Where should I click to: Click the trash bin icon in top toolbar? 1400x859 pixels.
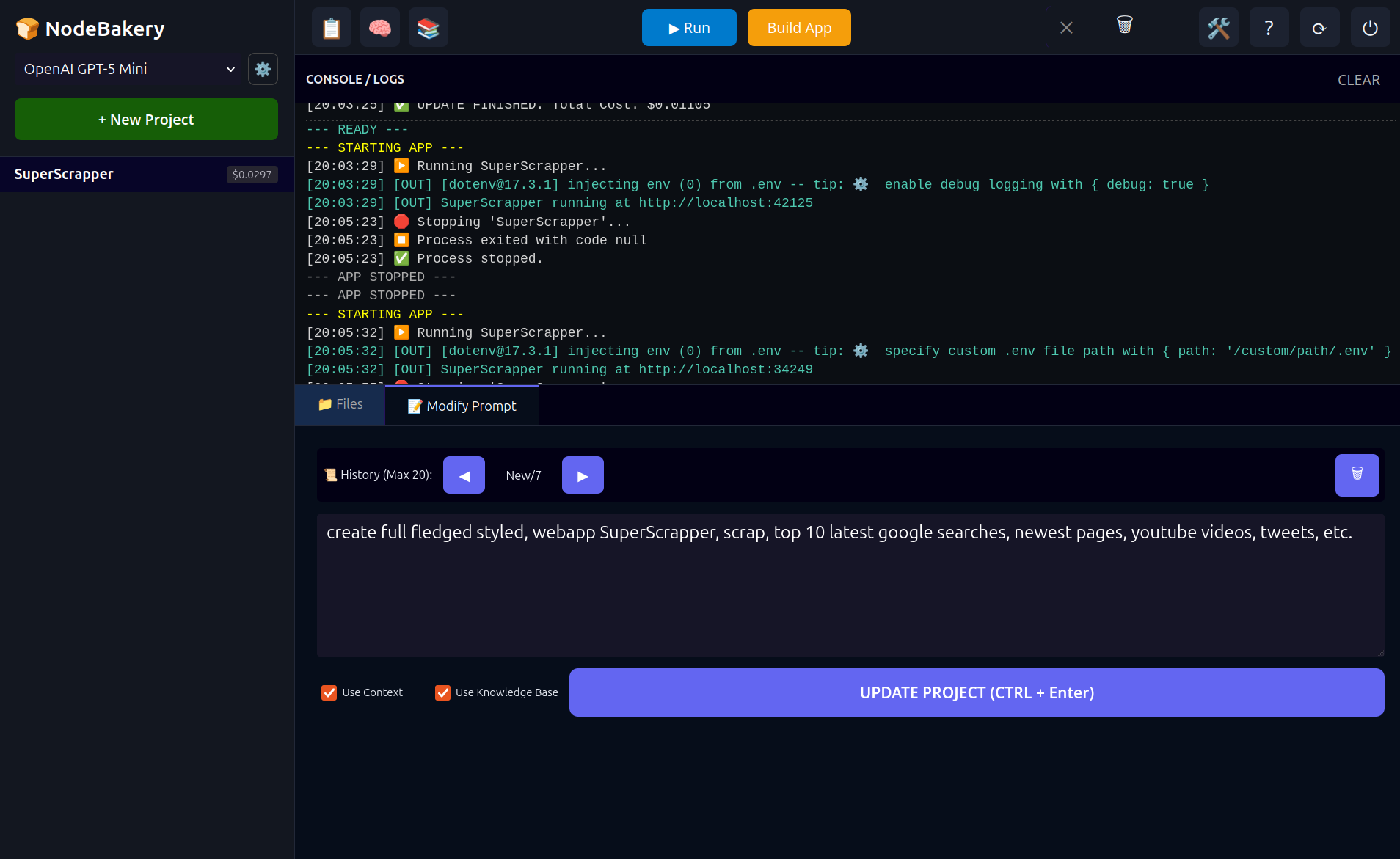[x=1124, y=26]
